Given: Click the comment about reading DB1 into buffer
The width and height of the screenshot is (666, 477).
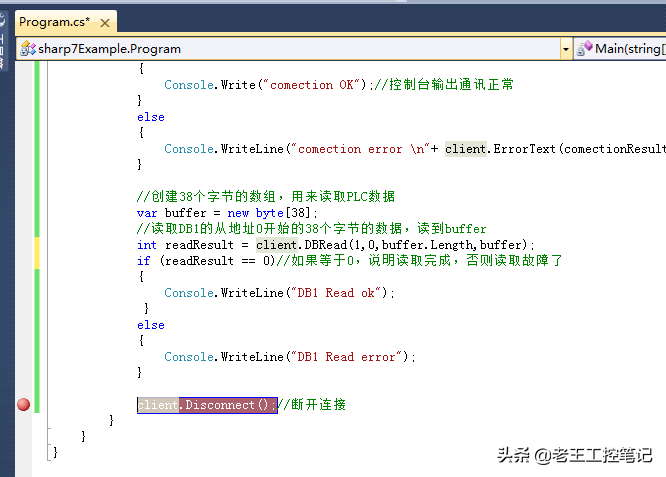Looking at the screenshot, I should pos(312,229).
